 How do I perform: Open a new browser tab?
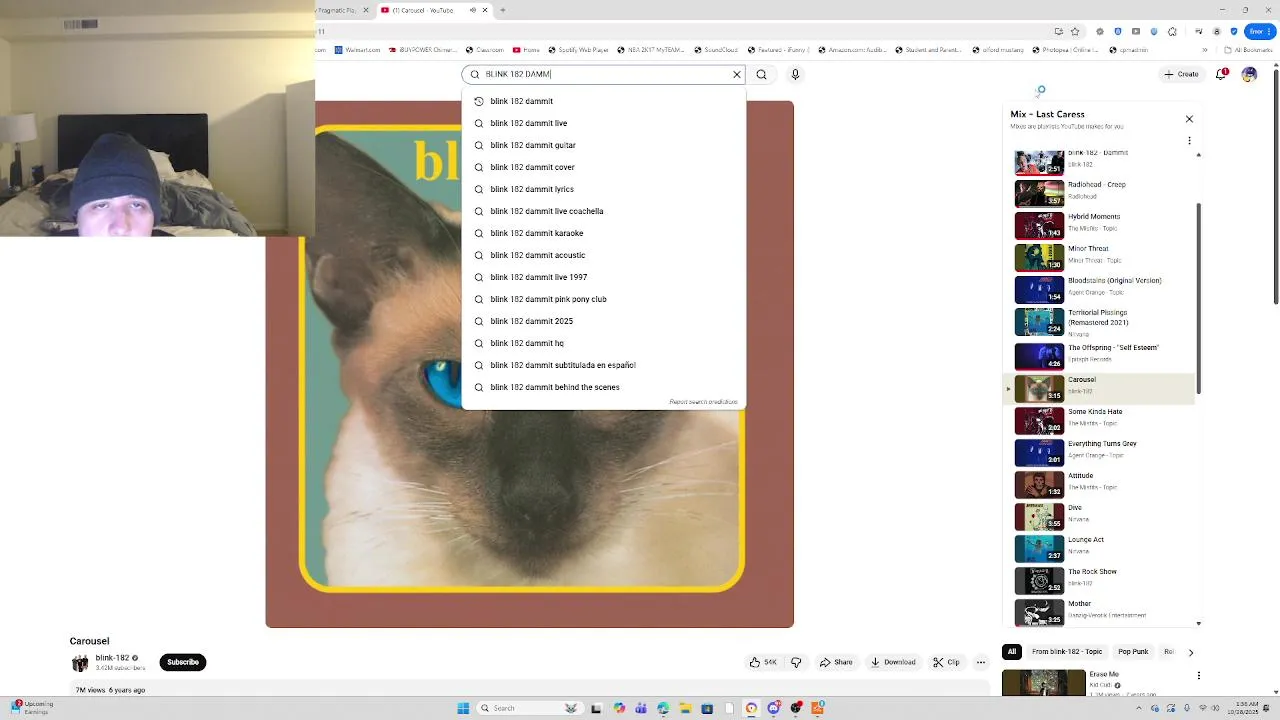click(502, 10)
